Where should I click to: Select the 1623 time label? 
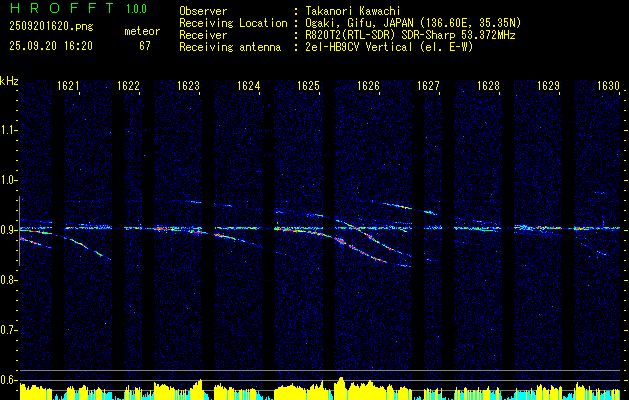click(x=188, y=86)
